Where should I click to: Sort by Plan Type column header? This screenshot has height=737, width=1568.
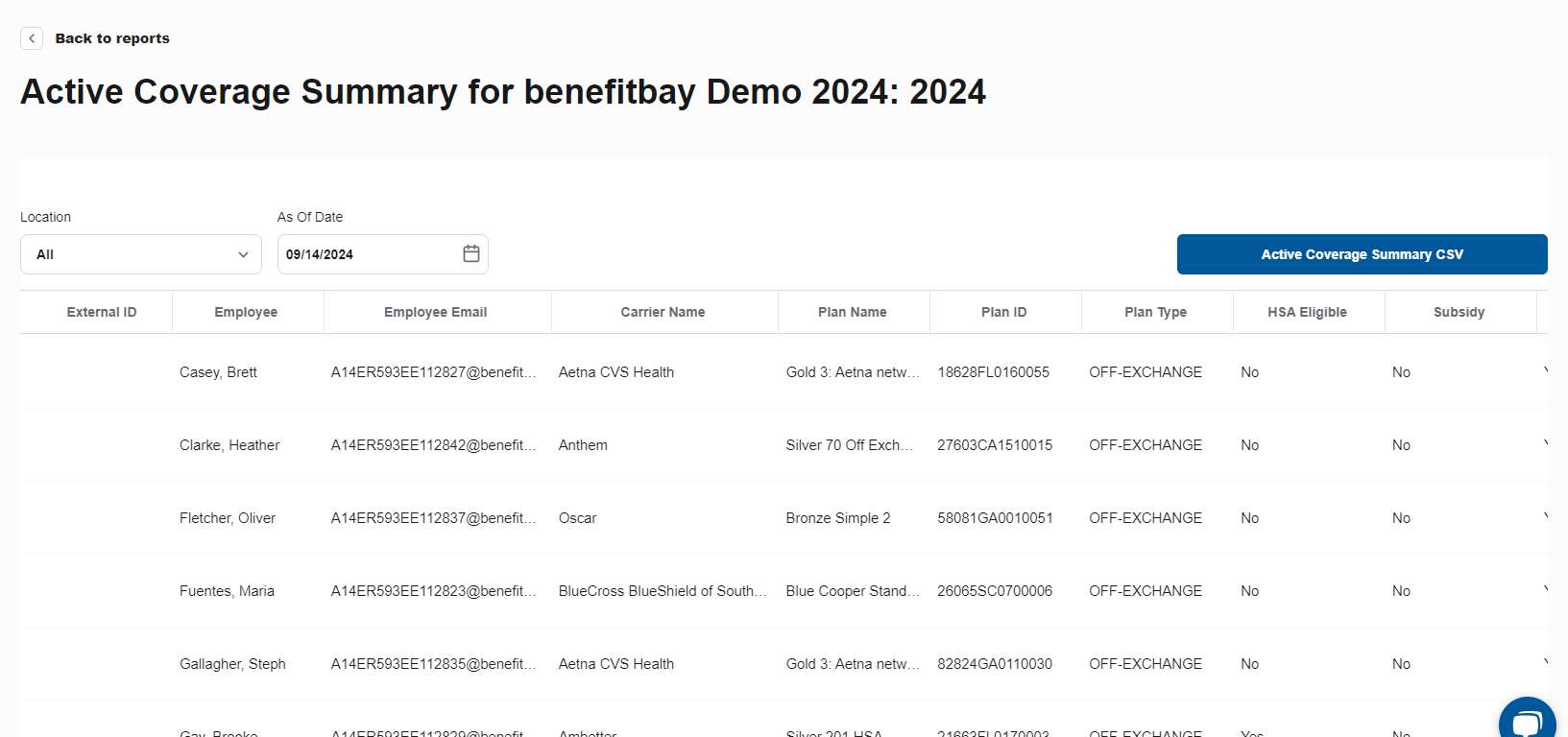coord(1156,312)
